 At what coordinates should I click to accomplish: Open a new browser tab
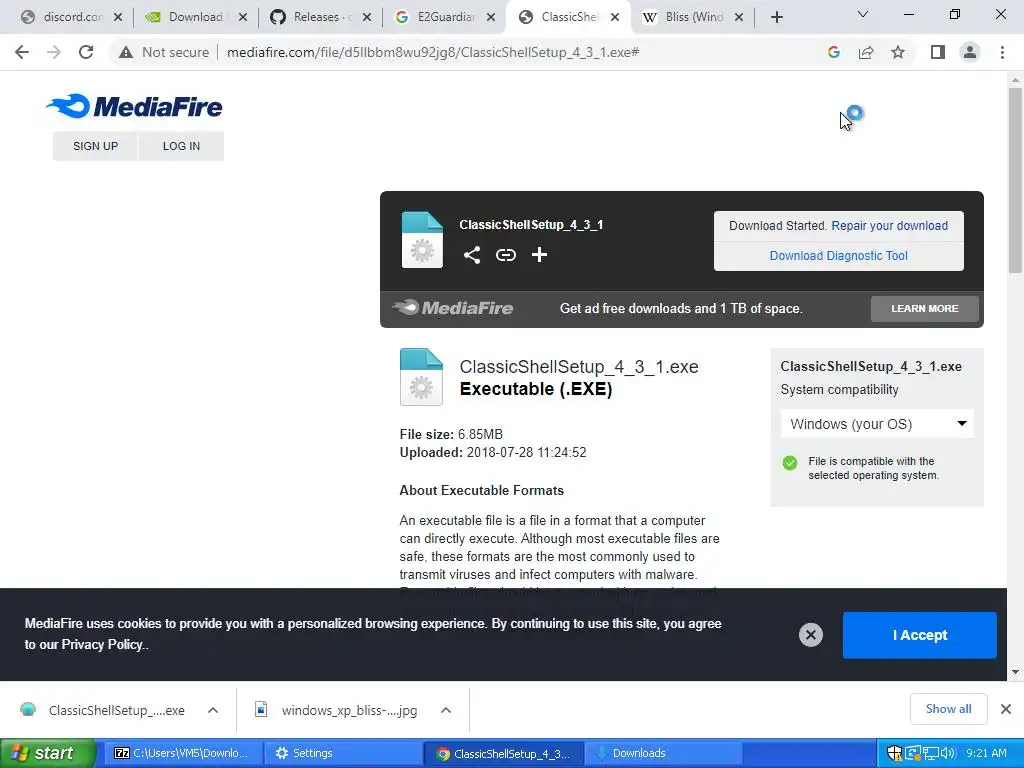(776, 18)
